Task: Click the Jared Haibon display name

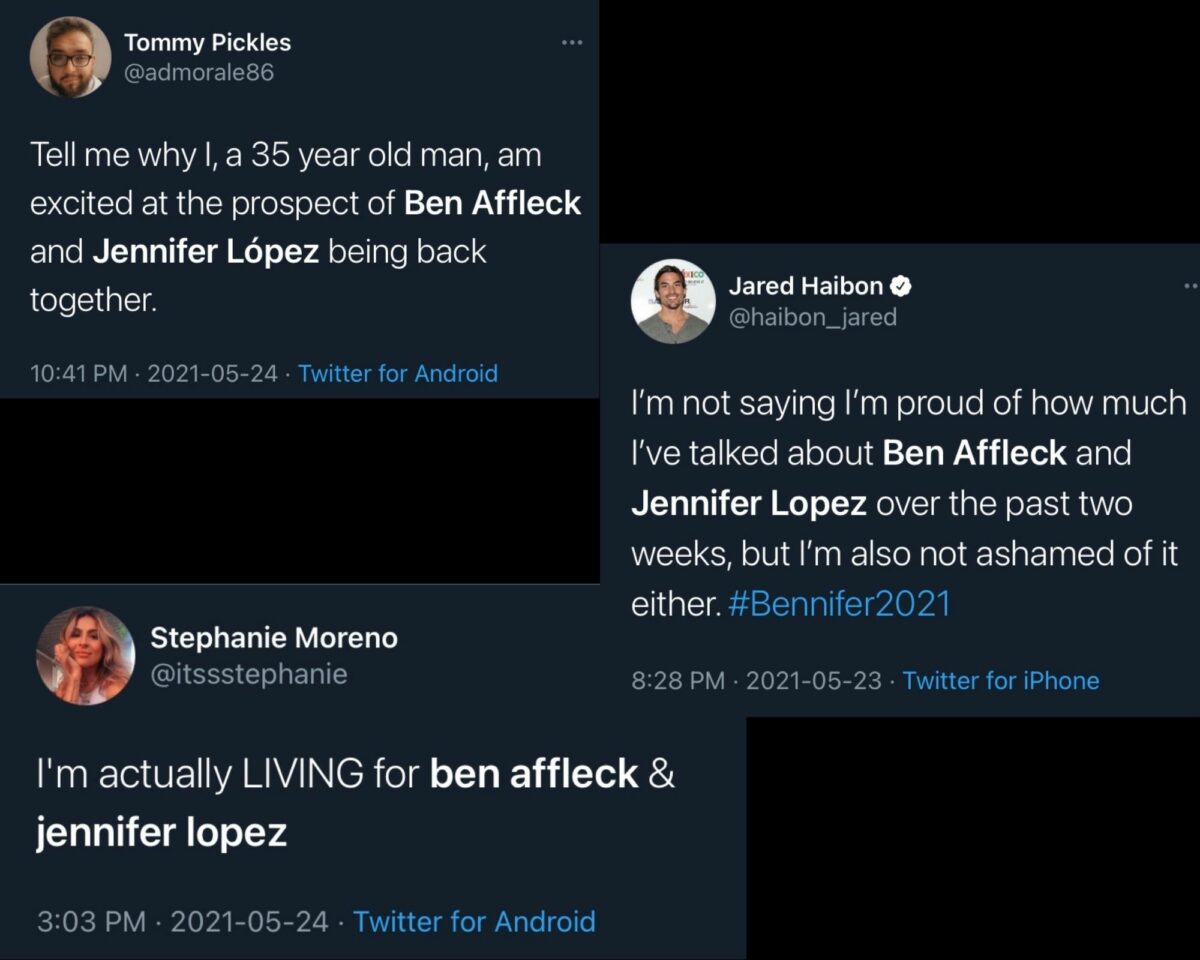Action: [805, 287]
